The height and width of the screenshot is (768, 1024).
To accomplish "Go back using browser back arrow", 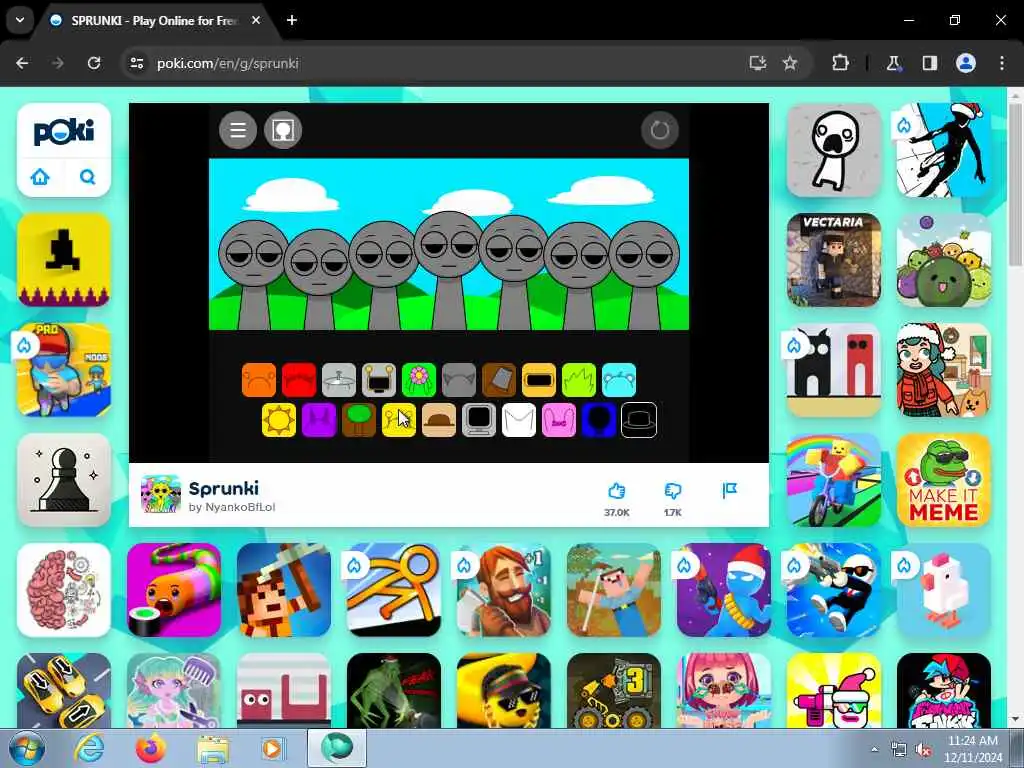I will click(22, 63).
